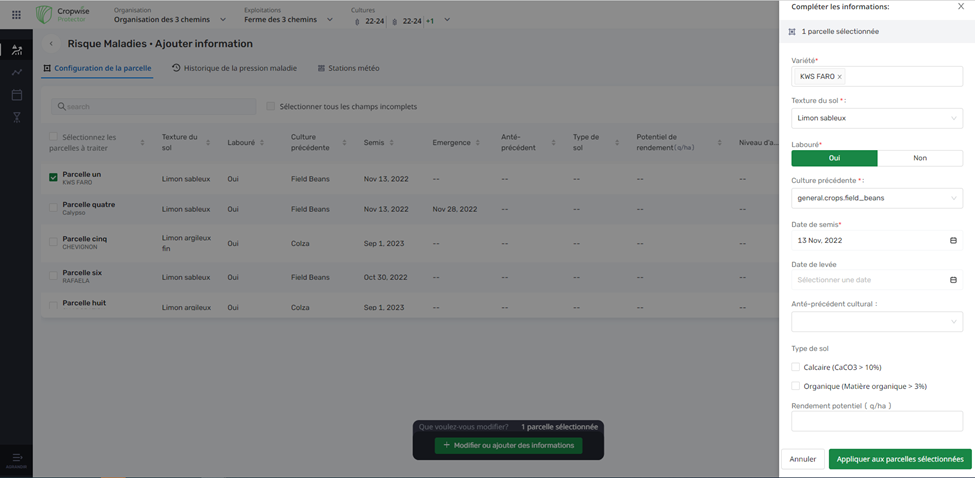Click the chart trend icon in sidebar
975x478 pixels.
16,72
